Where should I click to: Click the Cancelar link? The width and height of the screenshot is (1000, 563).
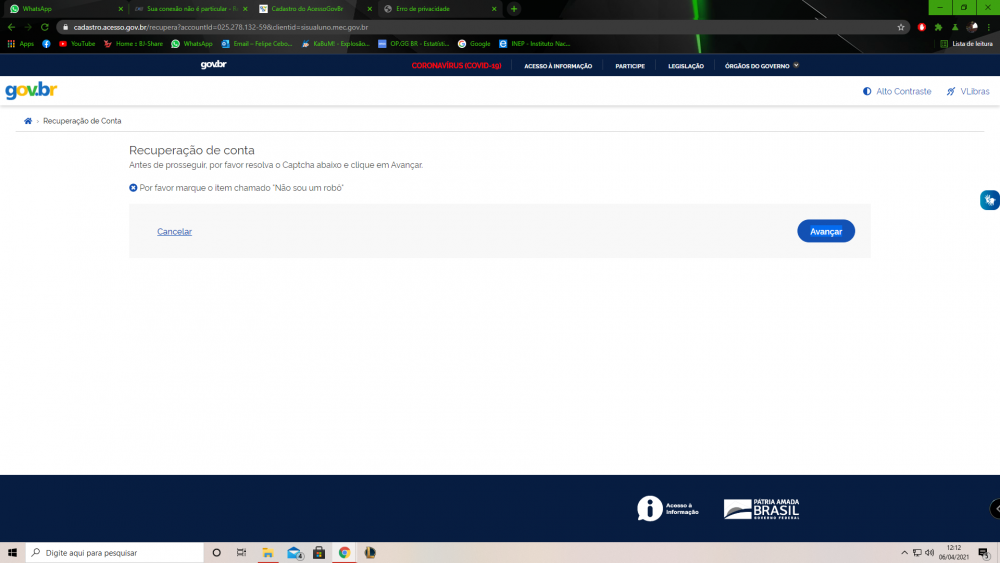pos(174,231)
